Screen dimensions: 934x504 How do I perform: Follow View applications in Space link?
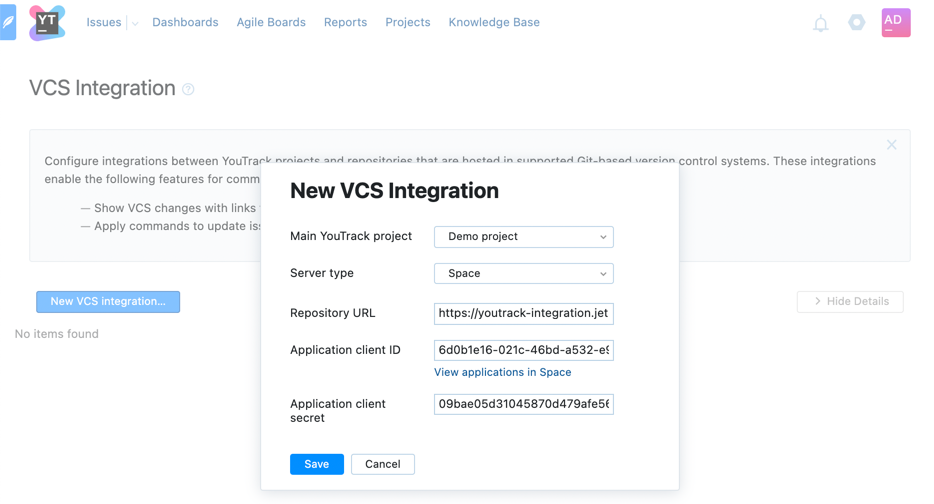[502, 372]
